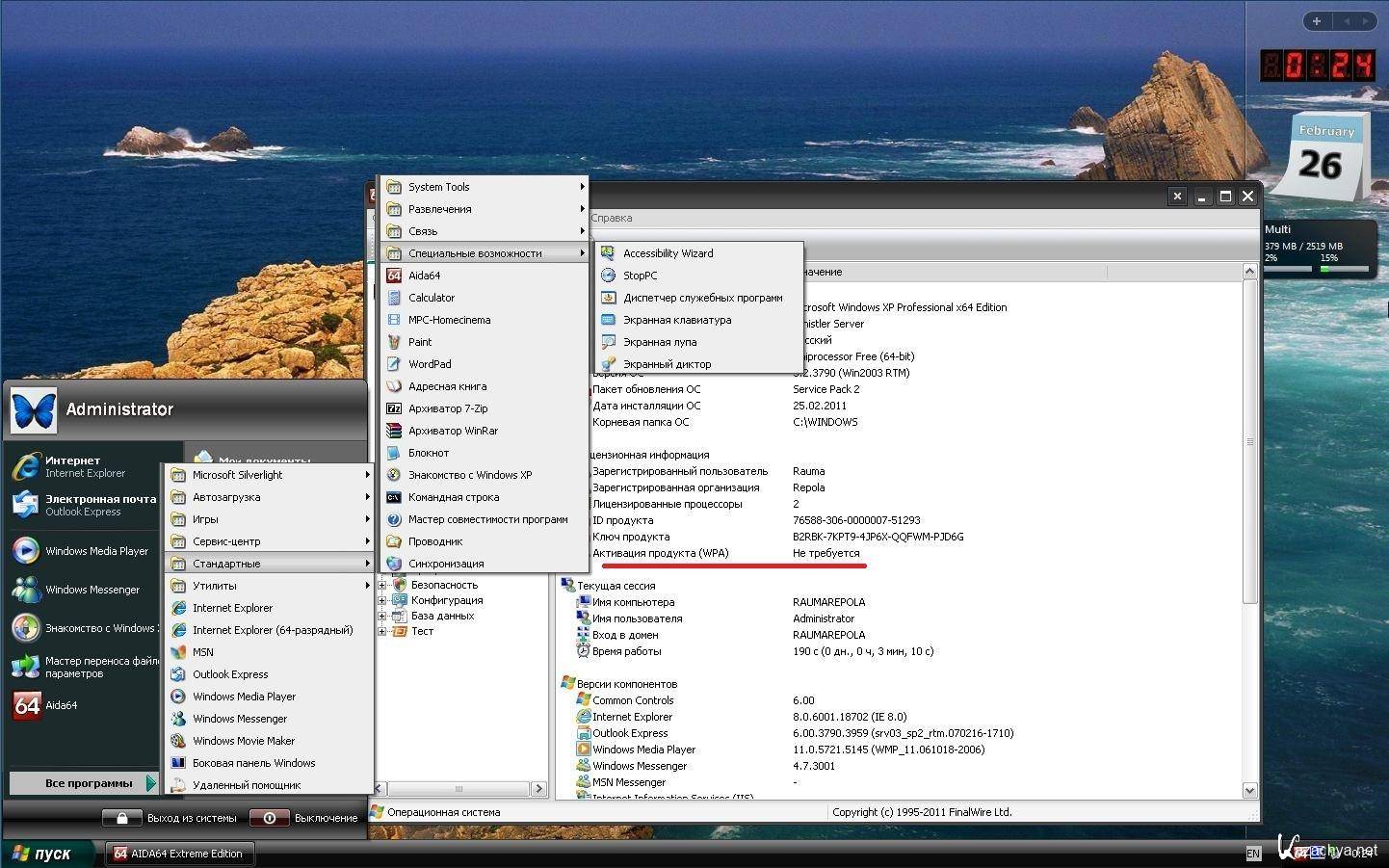Launch Архиватор 7-Zip

click(x=484, y=408)
